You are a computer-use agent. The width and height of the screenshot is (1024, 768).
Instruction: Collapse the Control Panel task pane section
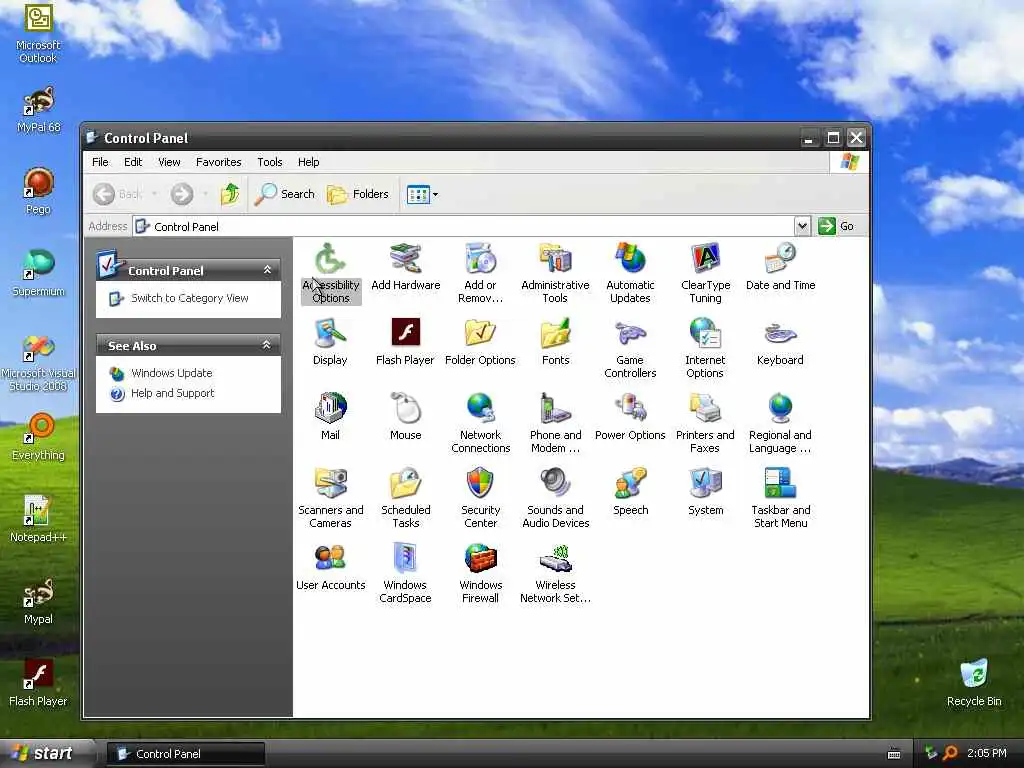[267, 270]
